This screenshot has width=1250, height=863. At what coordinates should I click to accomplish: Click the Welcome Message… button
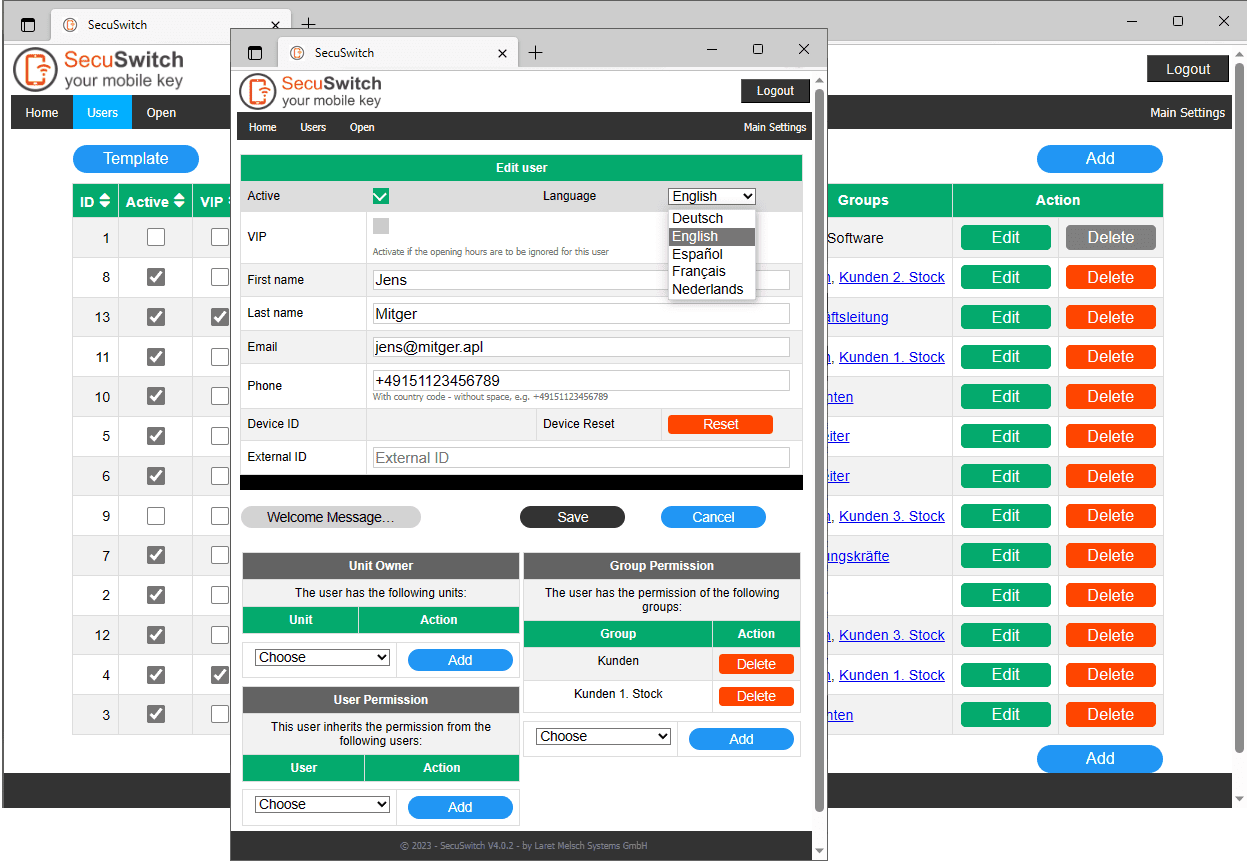[x=331, y=517]
